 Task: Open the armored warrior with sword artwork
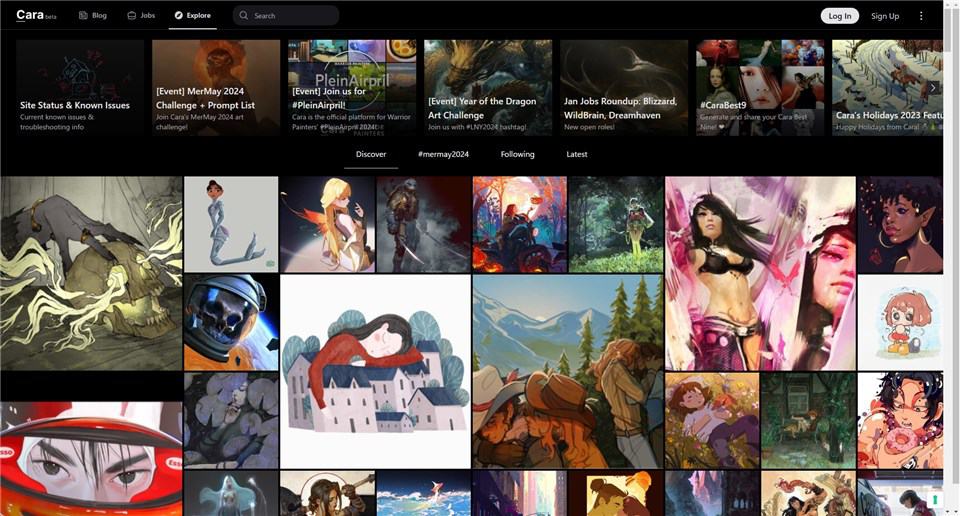(x=424, y=225)
